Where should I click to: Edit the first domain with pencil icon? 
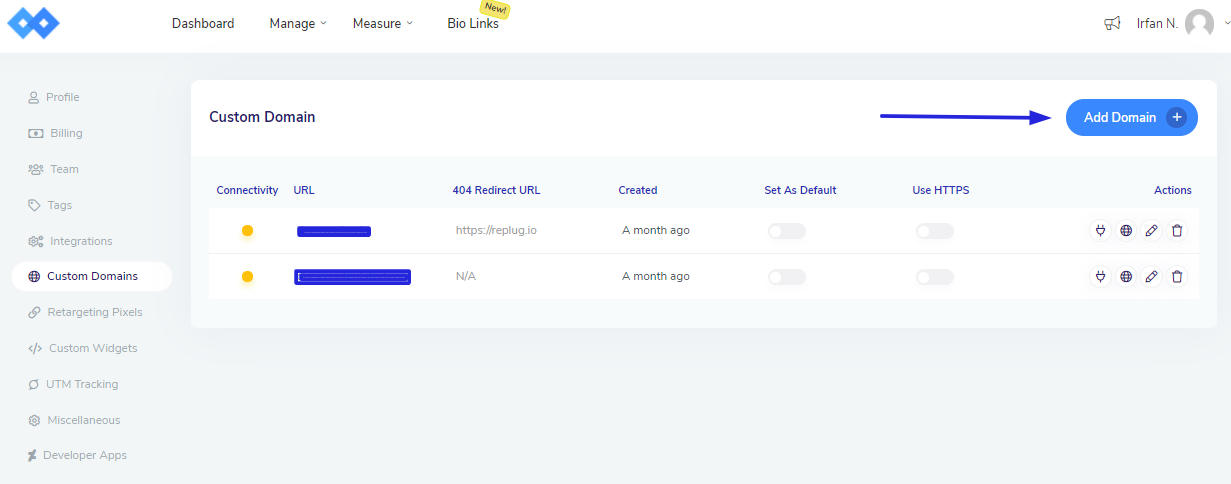[x=1151, y=231]
